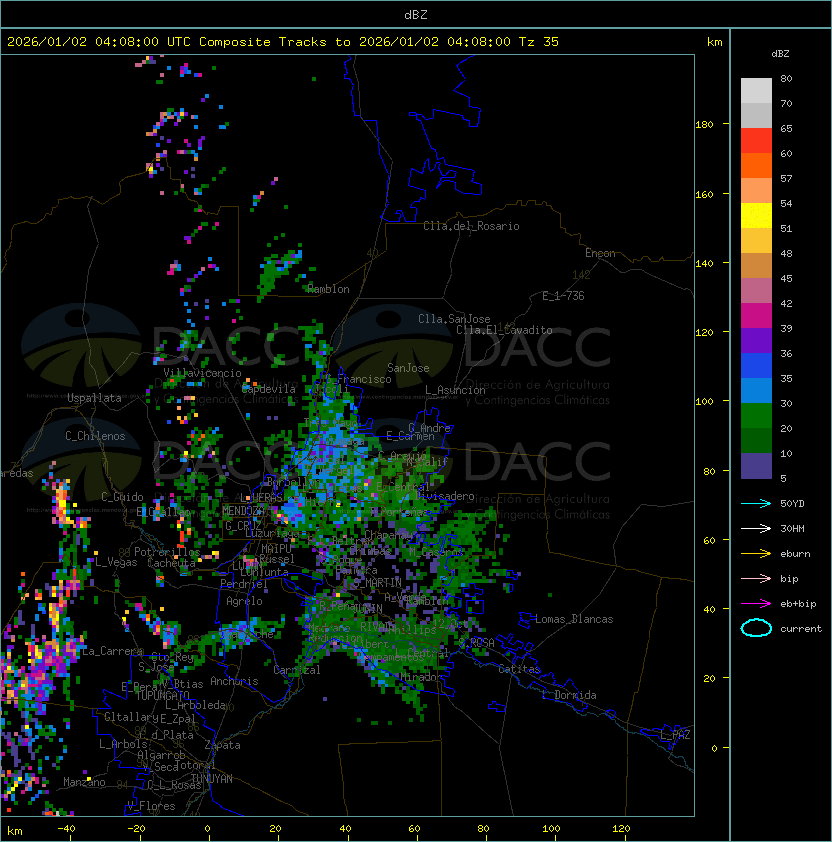Click the UTC Composite Tracks timestamp header
Viewport: 832px width, 842px height.
tap(283, 42)
